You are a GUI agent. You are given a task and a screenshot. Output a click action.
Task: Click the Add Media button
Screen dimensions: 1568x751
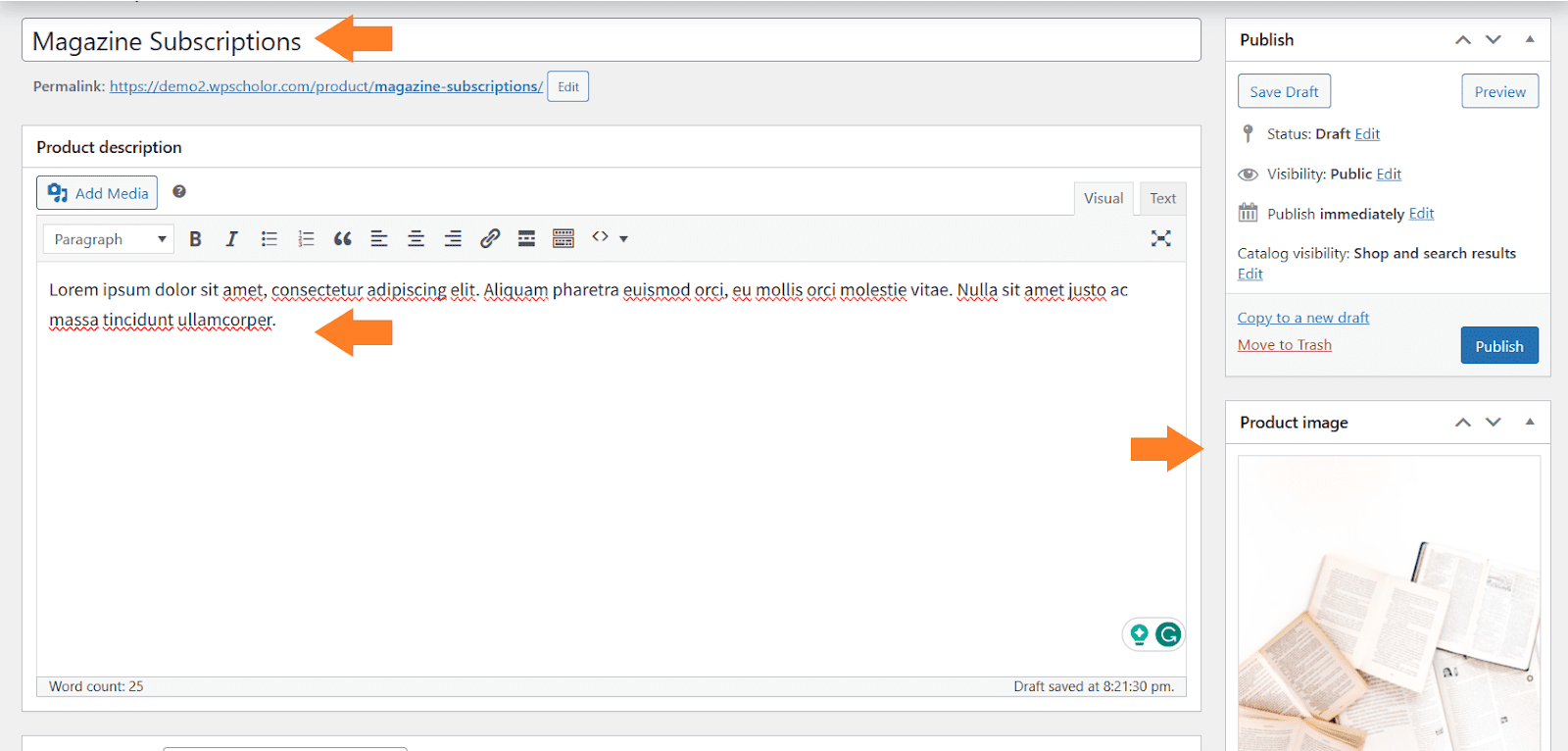[x=97, y=193]
